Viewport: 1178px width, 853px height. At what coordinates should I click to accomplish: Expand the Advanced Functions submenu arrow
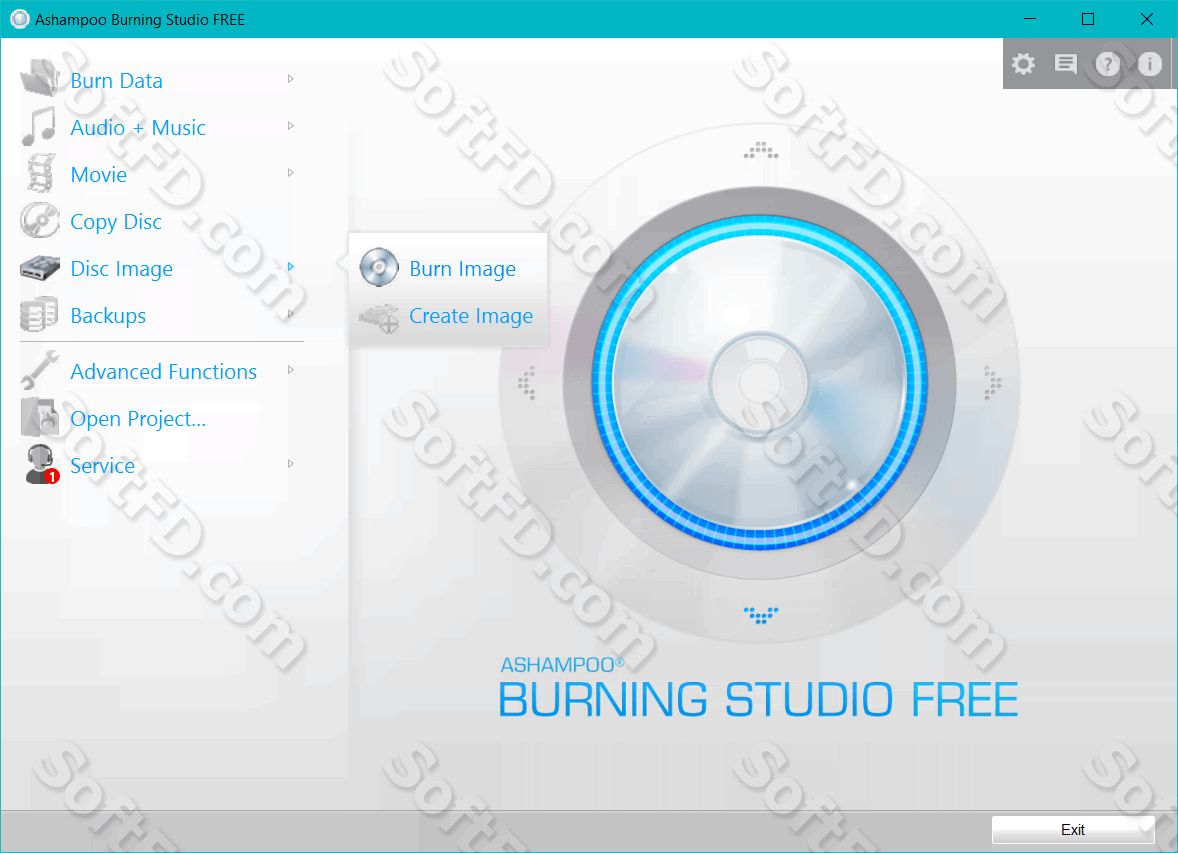tap(291, 370)
